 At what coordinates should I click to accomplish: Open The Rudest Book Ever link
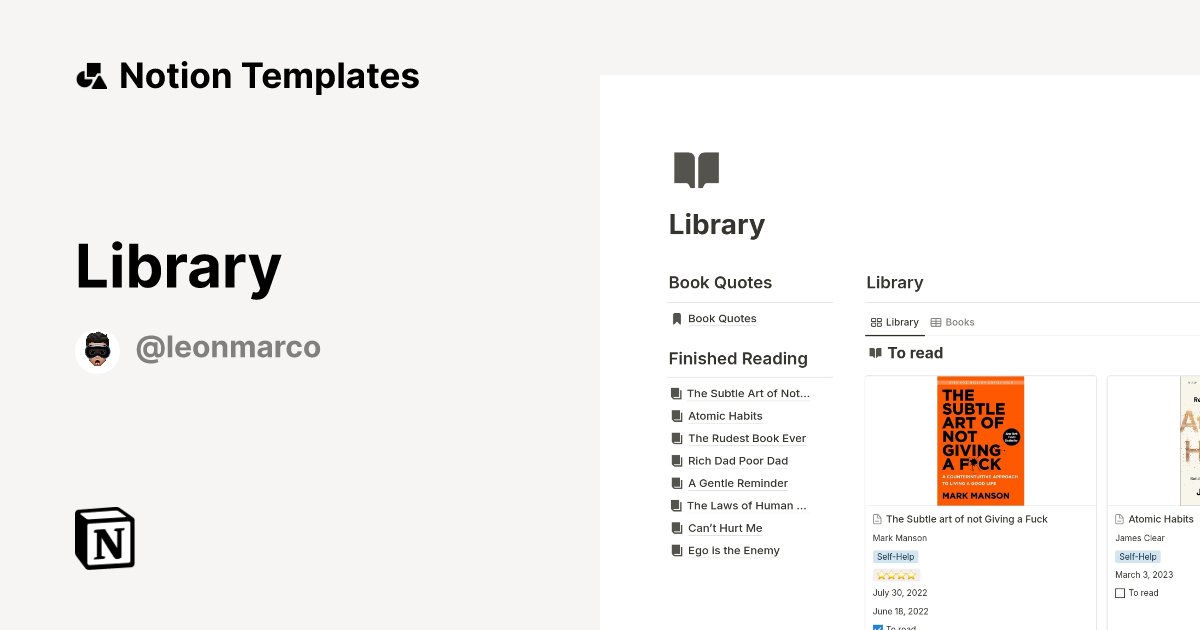tap(747, 439)
